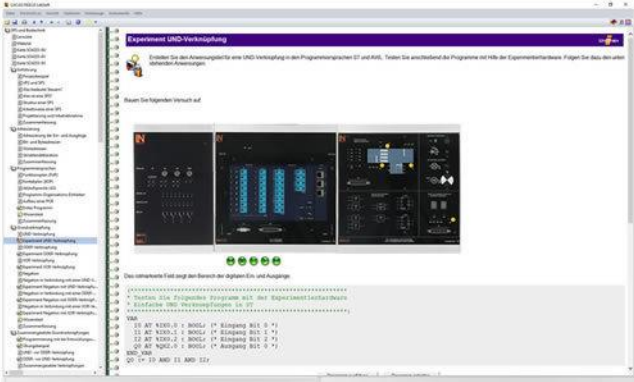Click the experiment hardware setup image
634x382 pixels.
pyautogui.click(x=297, y=188)
